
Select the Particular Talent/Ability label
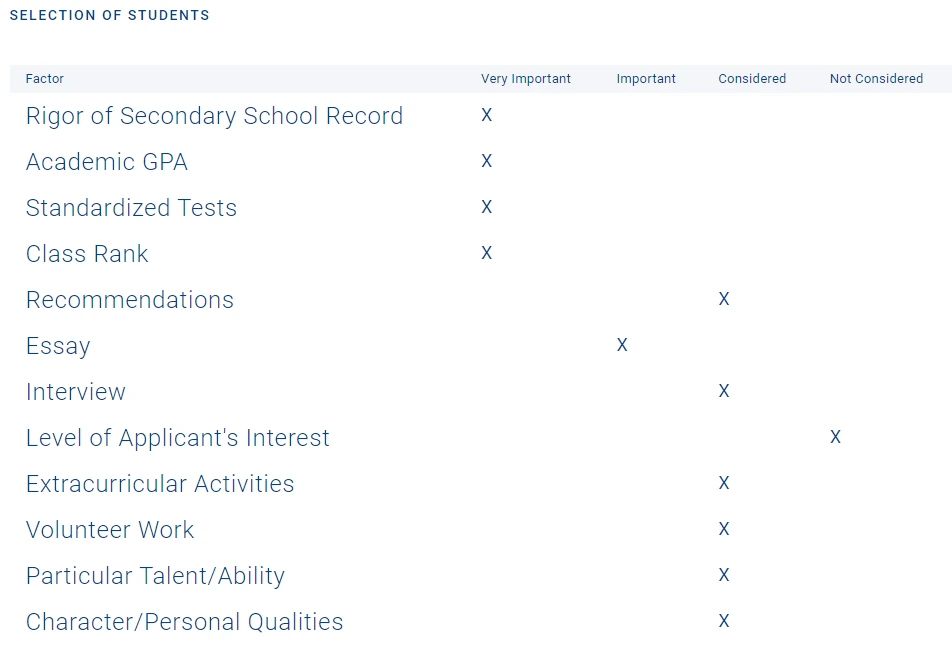(x=155, y=576)
